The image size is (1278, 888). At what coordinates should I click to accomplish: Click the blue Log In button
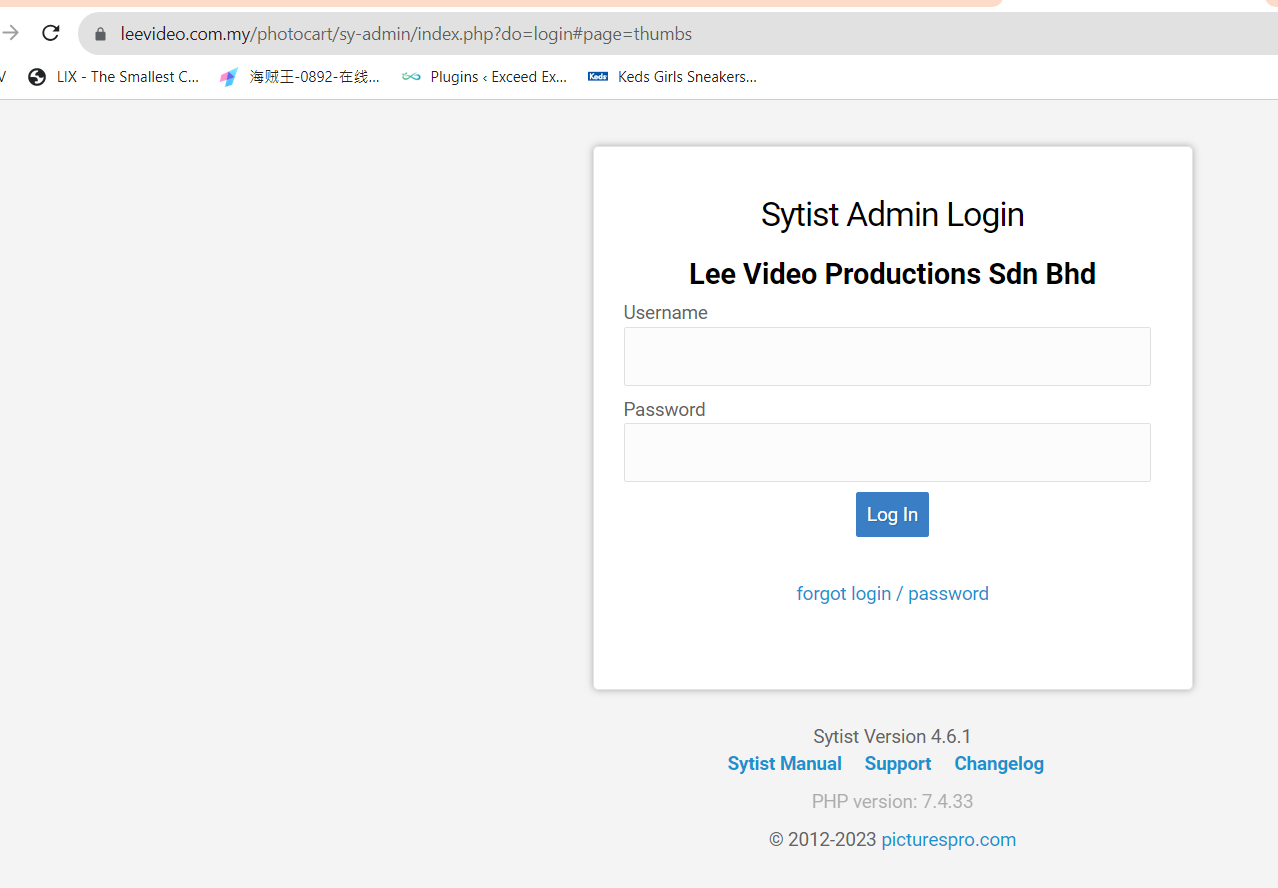(892, 514)
